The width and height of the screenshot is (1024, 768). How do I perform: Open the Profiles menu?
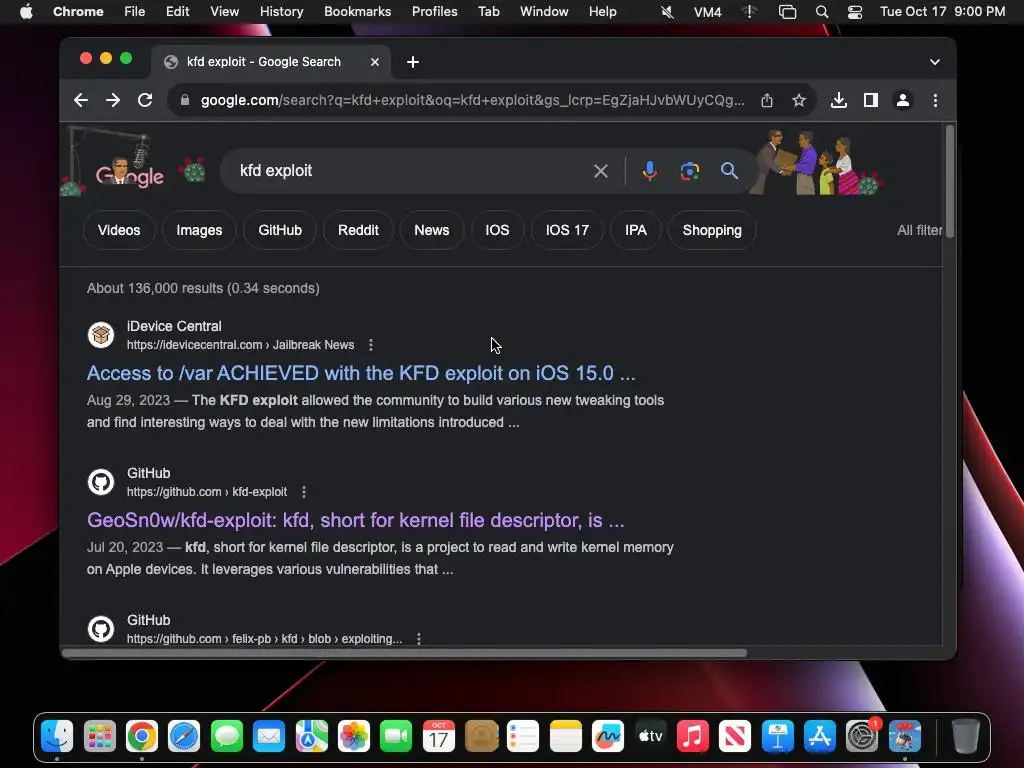[x=434, y=11]
